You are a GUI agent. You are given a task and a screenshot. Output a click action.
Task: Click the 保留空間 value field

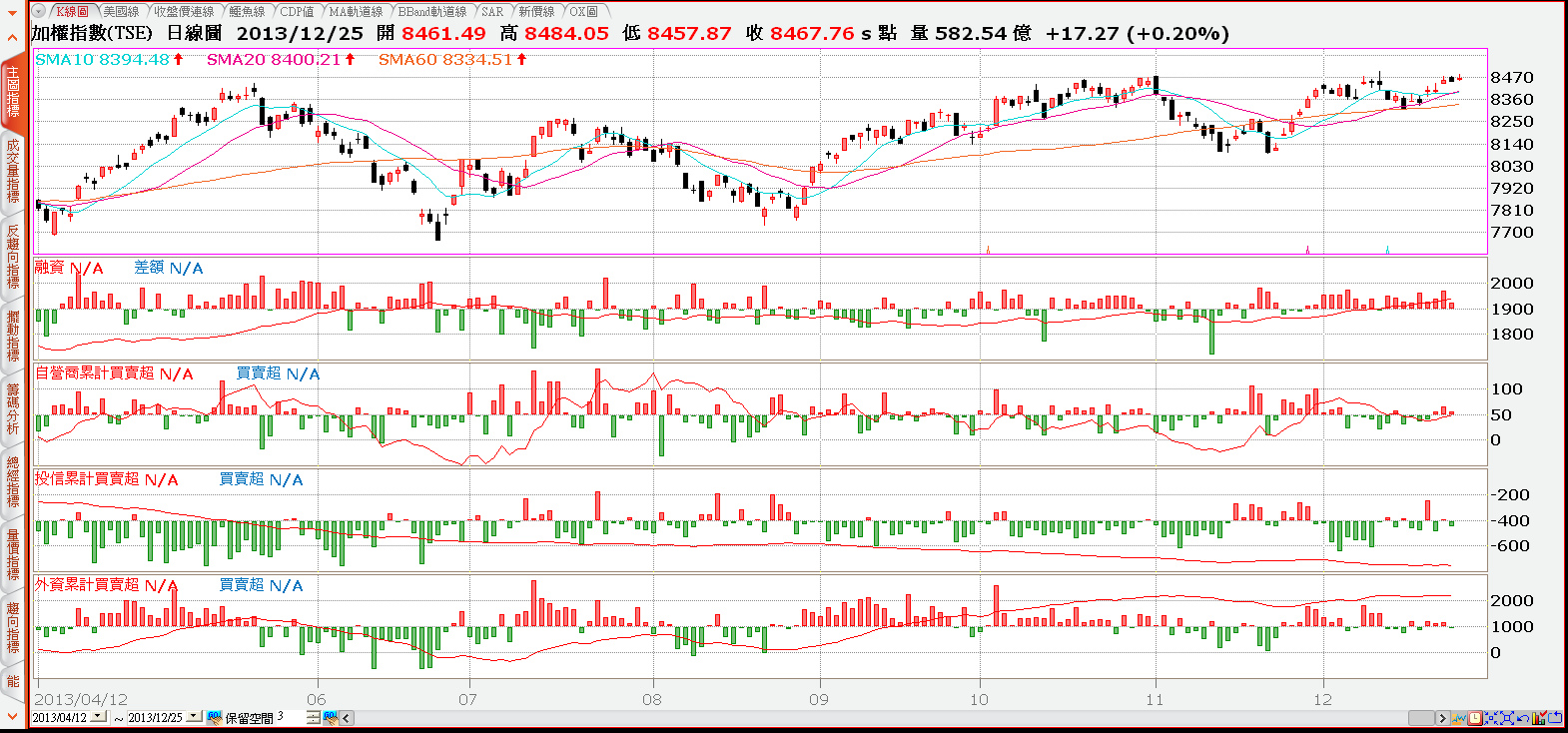(x=290, y=717)
